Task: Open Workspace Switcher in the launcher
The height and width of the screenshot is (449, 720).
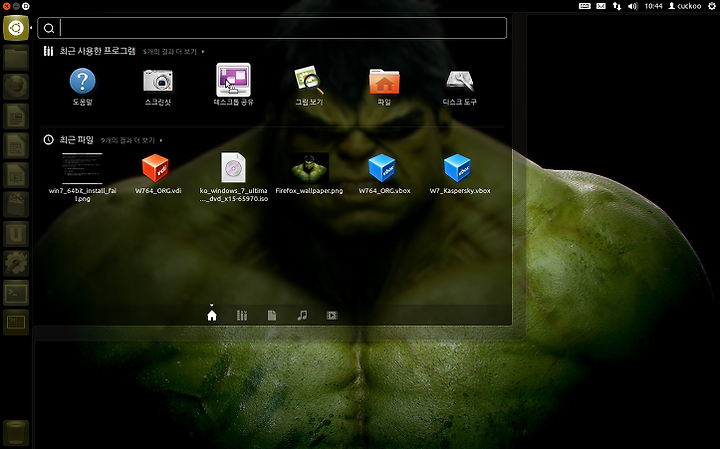Action: [x=16, y=322]
